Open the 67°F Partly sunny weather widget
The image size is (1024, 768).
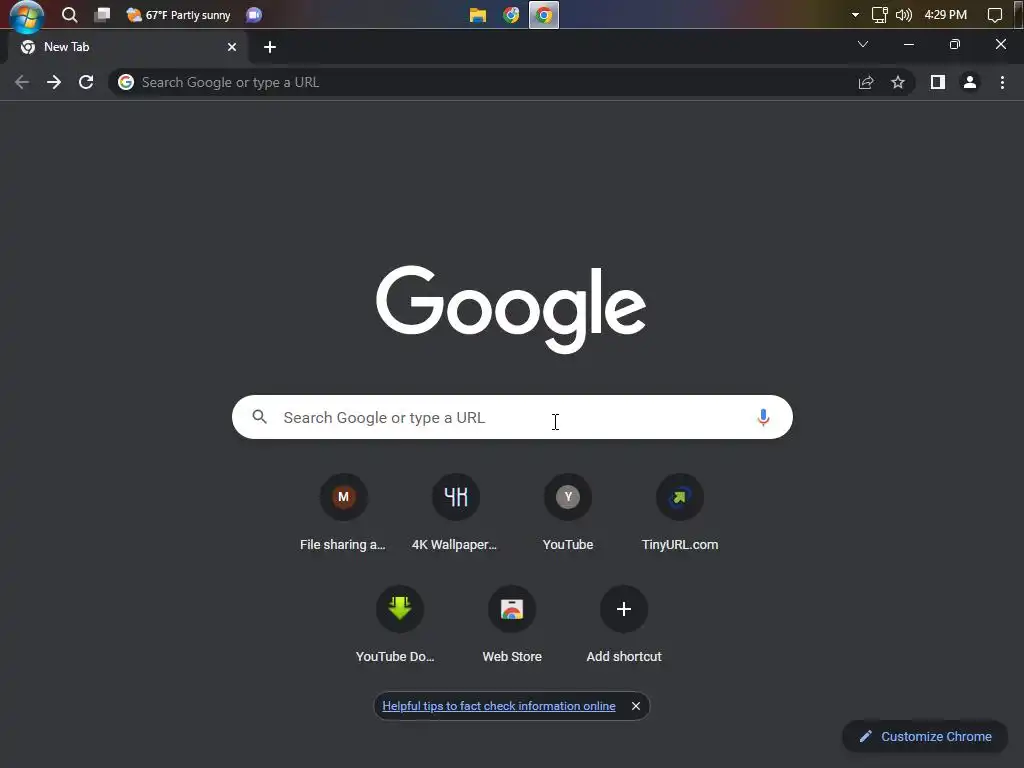pyautogui.click(x=179, y=15)
